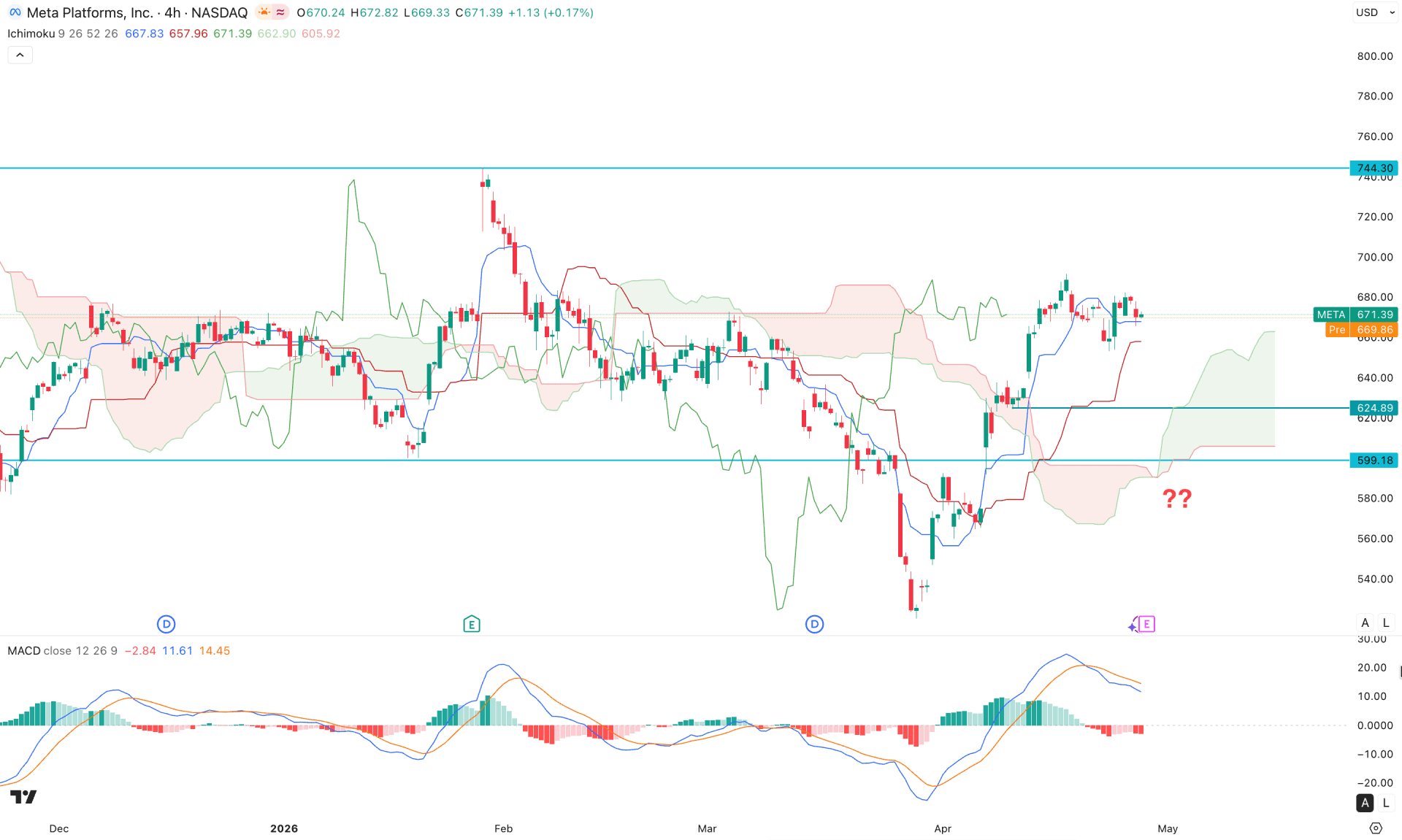
Task: Open the green earnings E marker near February
Action: [x=472, y=624]
